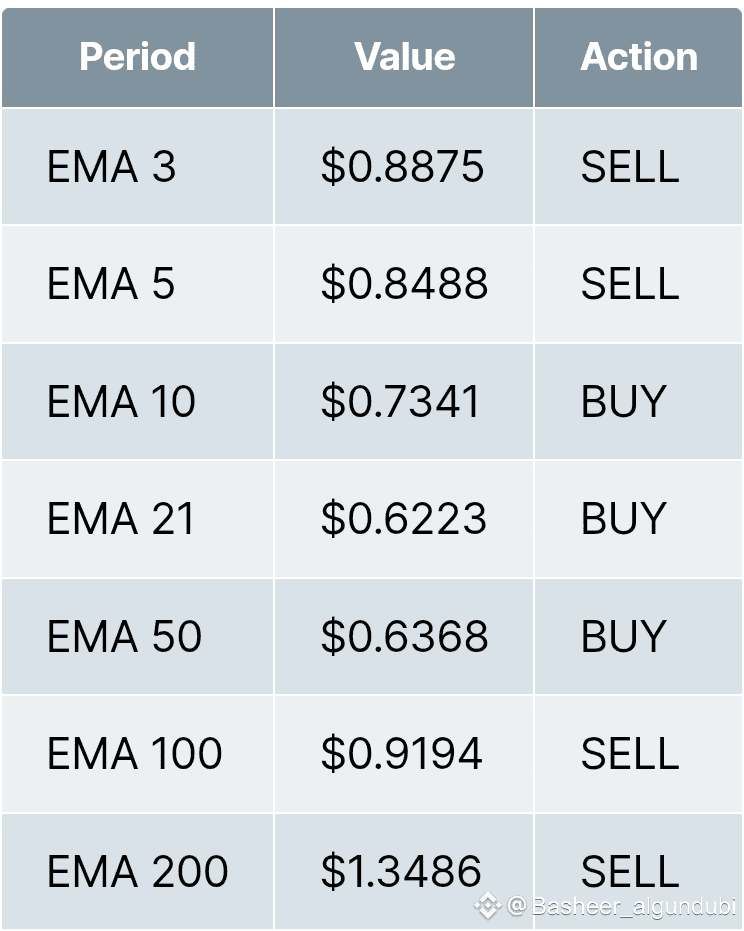Select the $0.8875 value cell

coord(403,167)
